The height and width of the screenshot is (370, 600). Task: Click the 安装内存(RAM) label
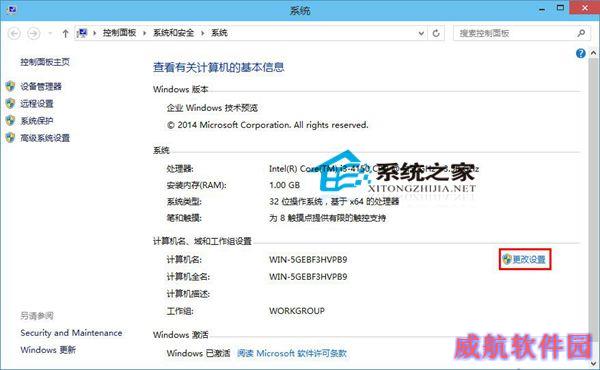pyautogui.click(x=196, y=185)
